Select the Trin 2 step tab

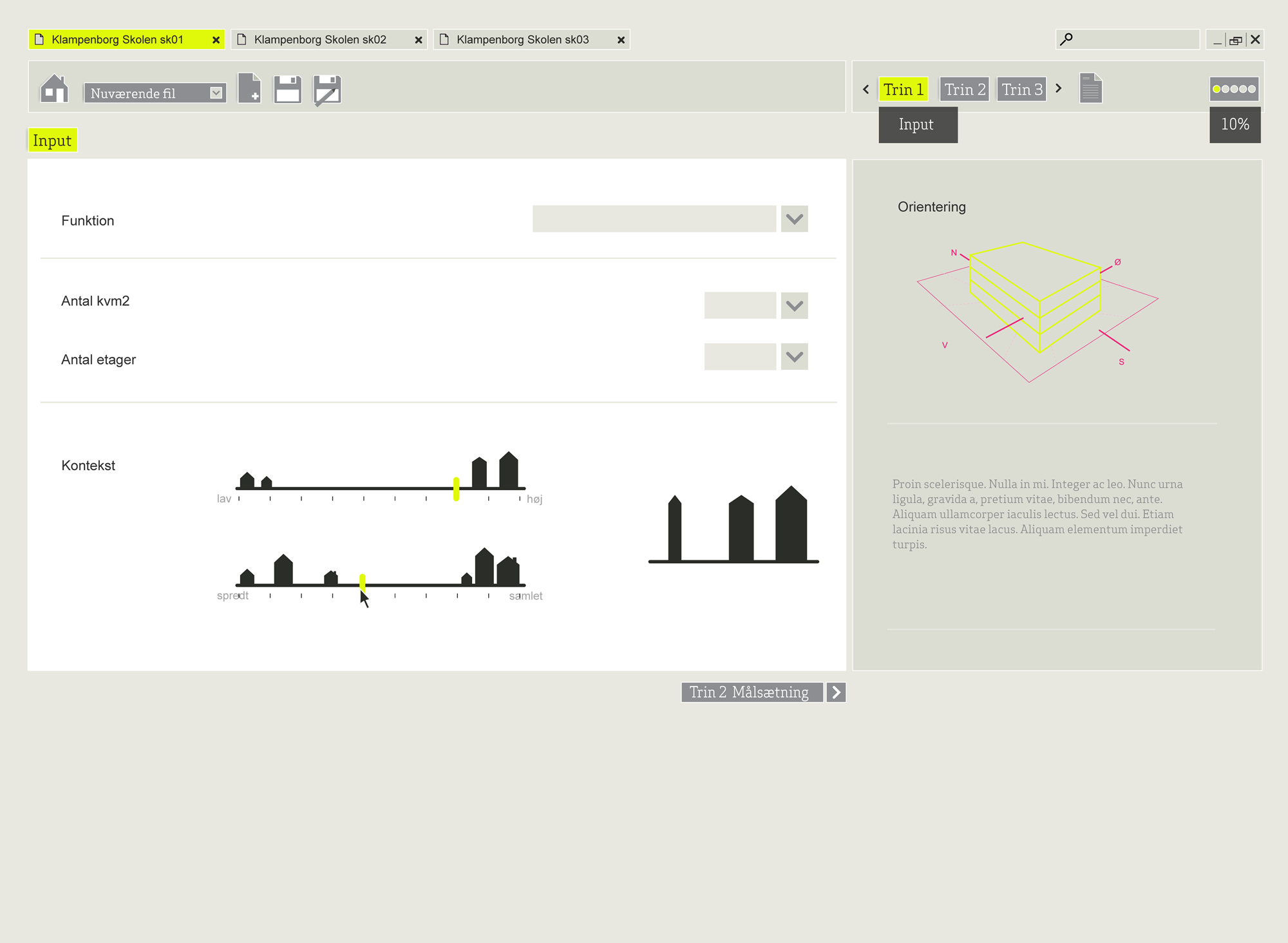tap(964, 89)
